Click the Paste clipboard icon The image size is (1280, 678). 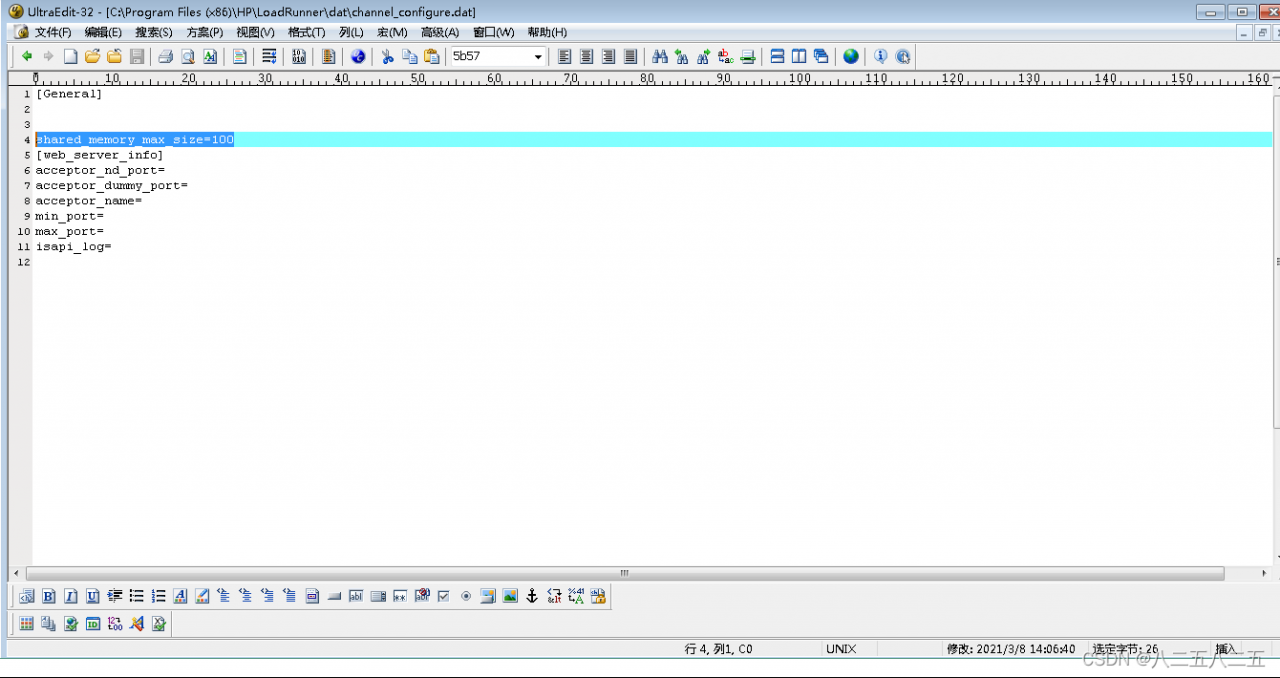click(x=432, y=57)
